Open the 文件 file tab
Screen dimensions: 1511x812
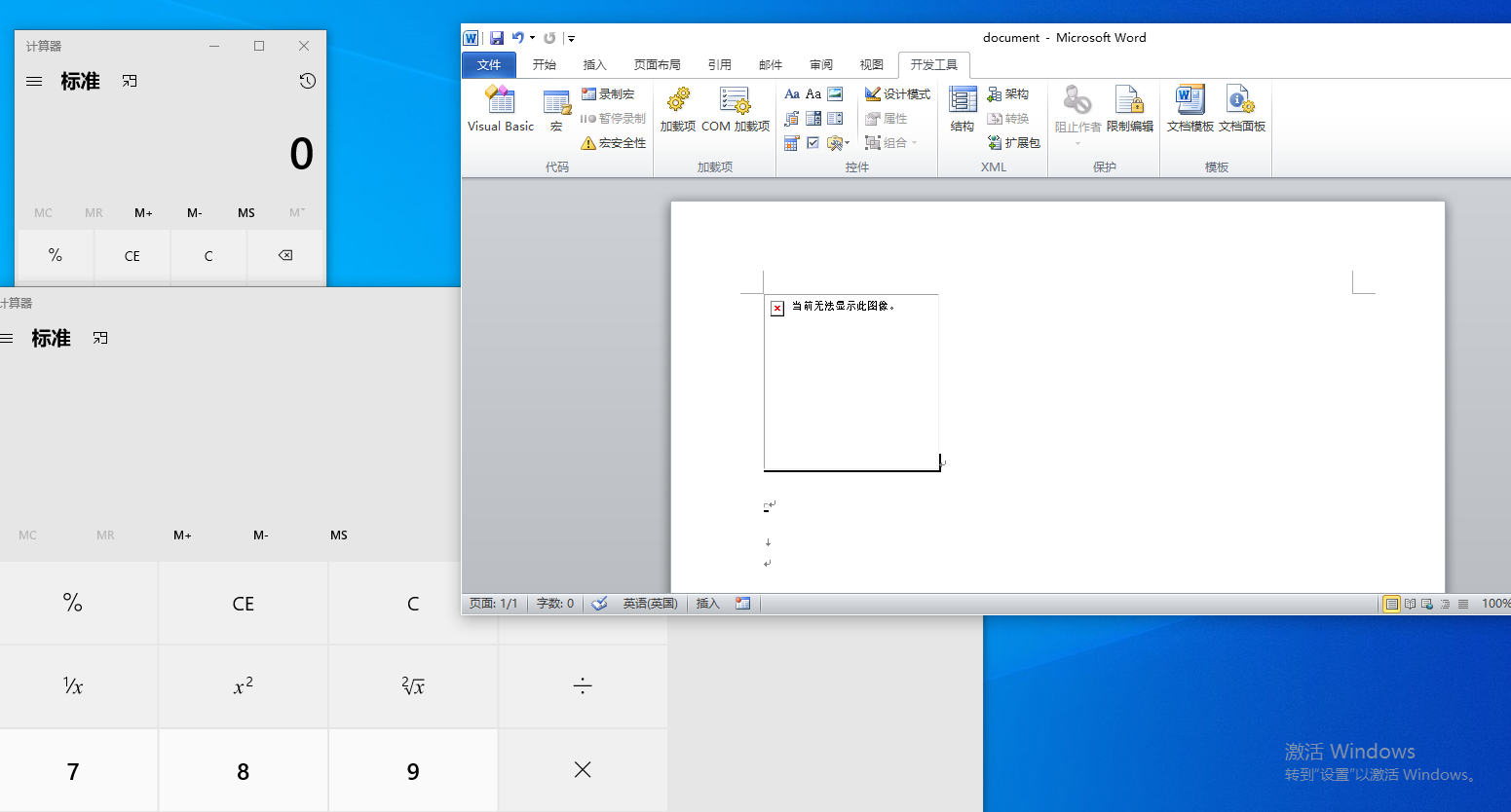pyautogui.click(x=489, y=65)
